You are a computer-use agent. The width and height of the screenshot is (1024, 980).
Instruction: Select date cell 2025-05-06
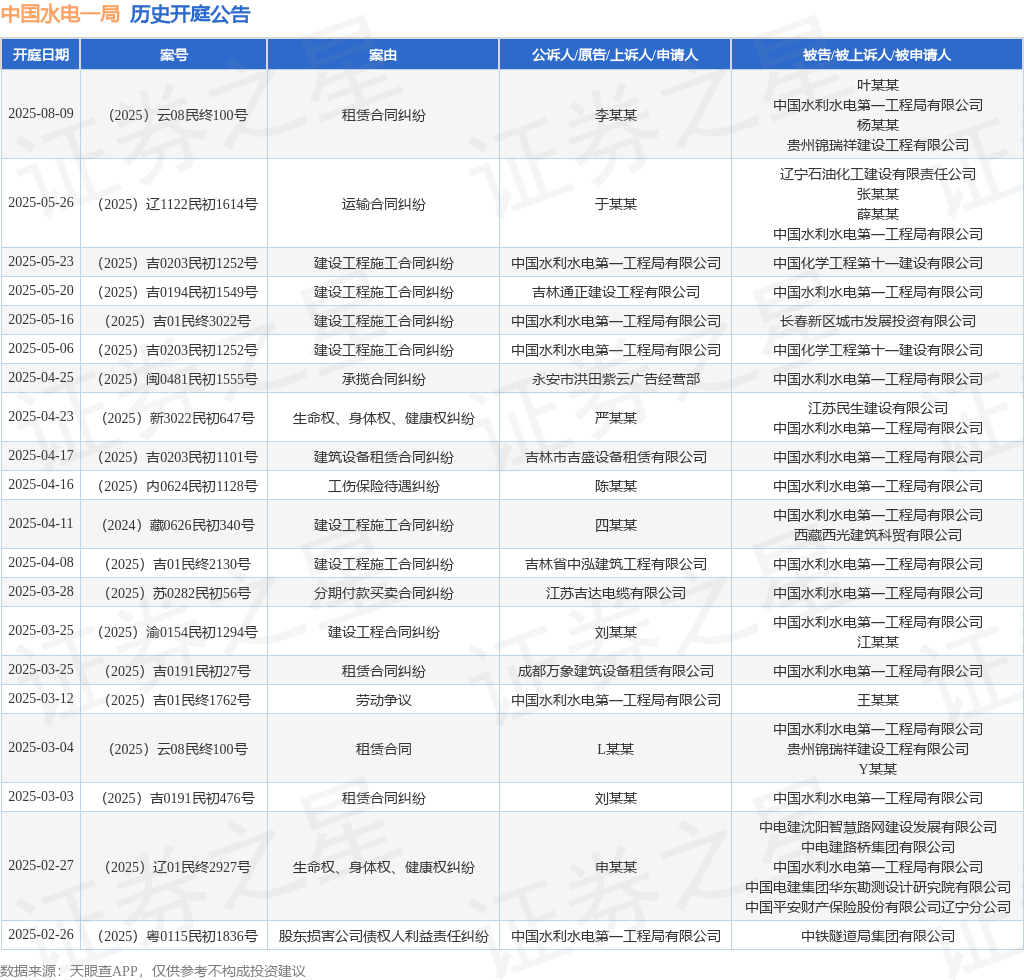coord(40,349)
